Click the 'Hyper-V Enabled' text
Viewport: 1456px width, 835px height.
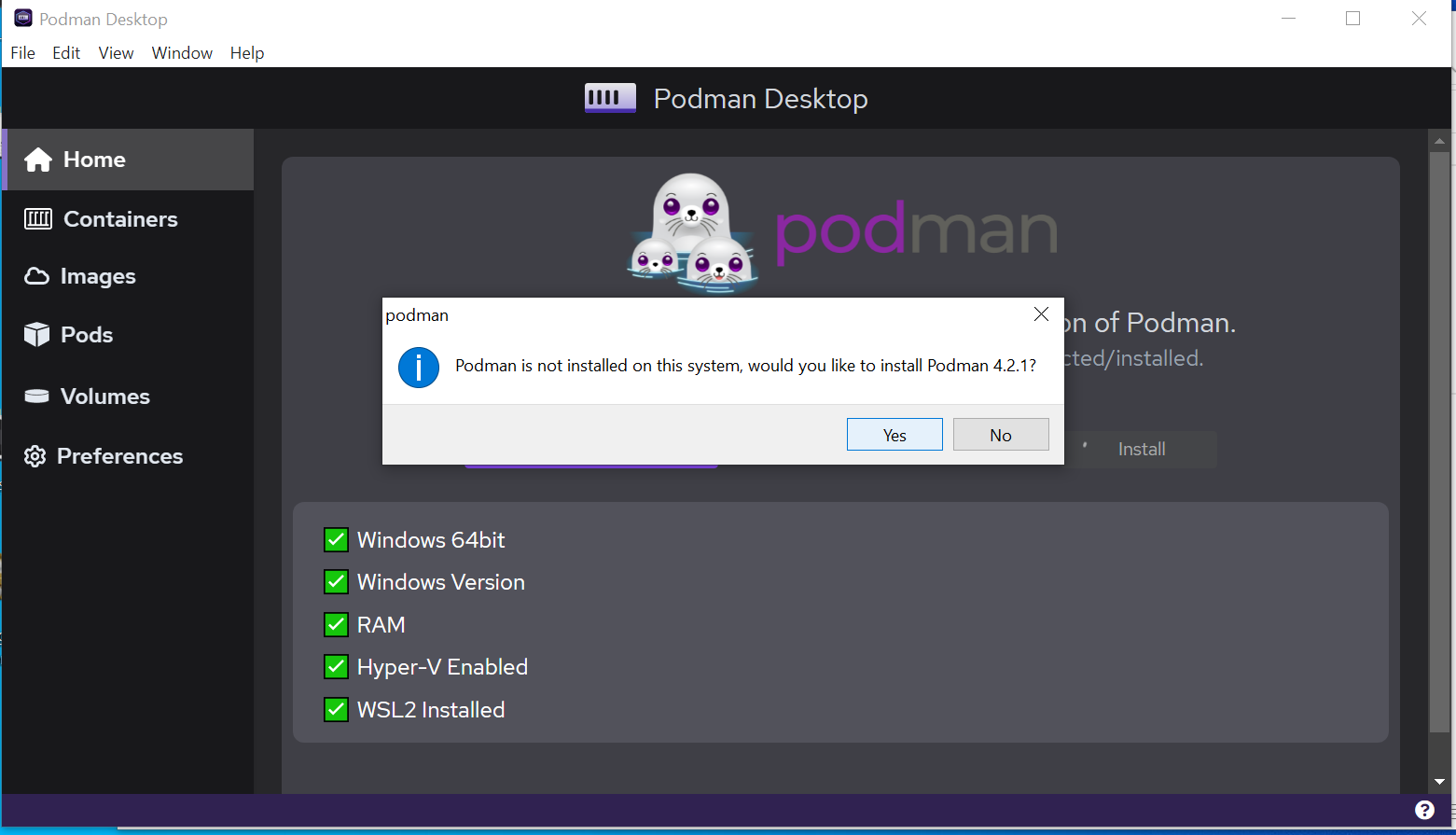(442, 667)
